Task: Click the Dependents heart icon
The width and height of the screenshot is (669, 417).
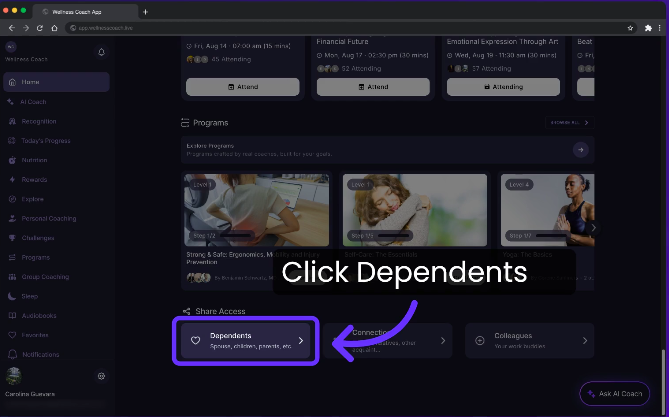Action: tap(195, 341)
